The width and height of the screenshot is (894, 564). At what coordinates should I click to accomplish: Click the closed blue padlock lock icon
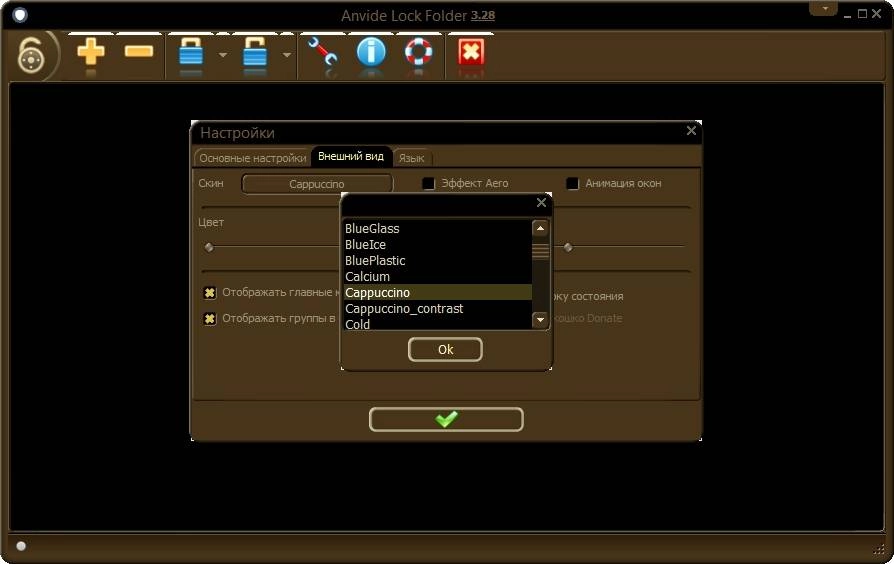click(191, 52)
